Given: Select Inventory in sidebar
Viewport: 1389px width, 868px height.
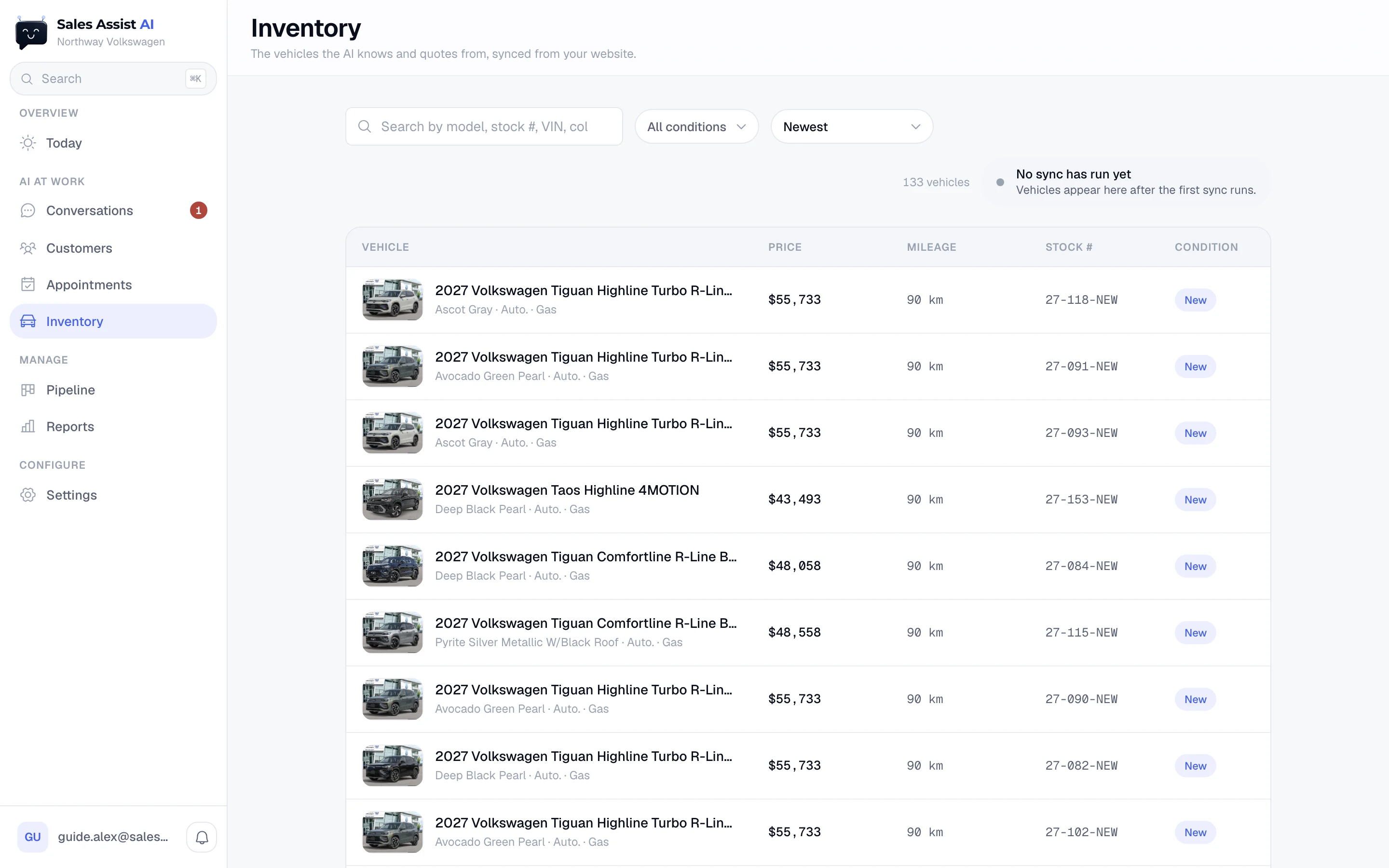Looking at the screenshot, I should click(x=113, y=322).
